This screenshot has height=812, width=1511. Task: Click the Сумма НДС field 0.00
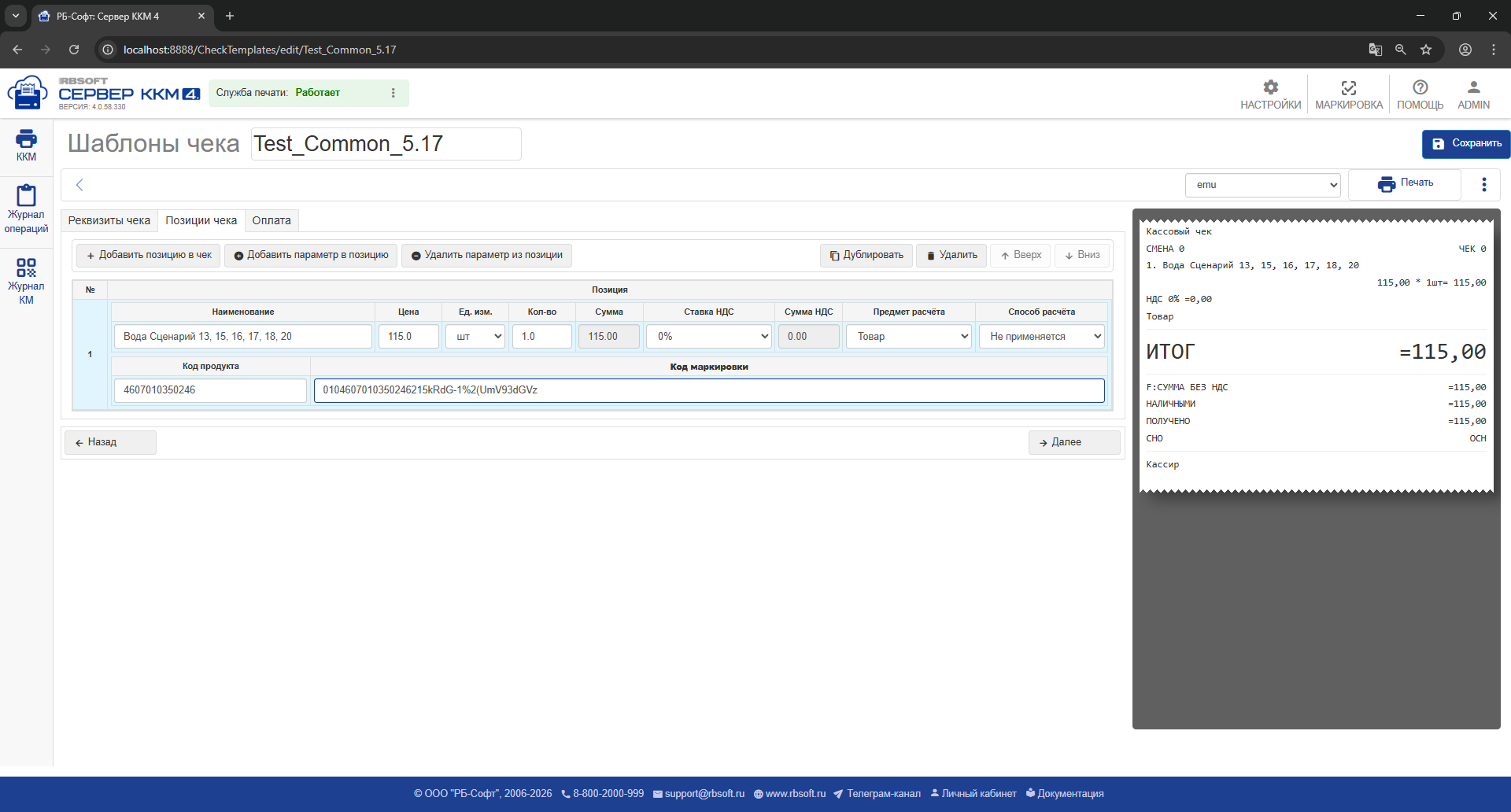click(809, 337)
